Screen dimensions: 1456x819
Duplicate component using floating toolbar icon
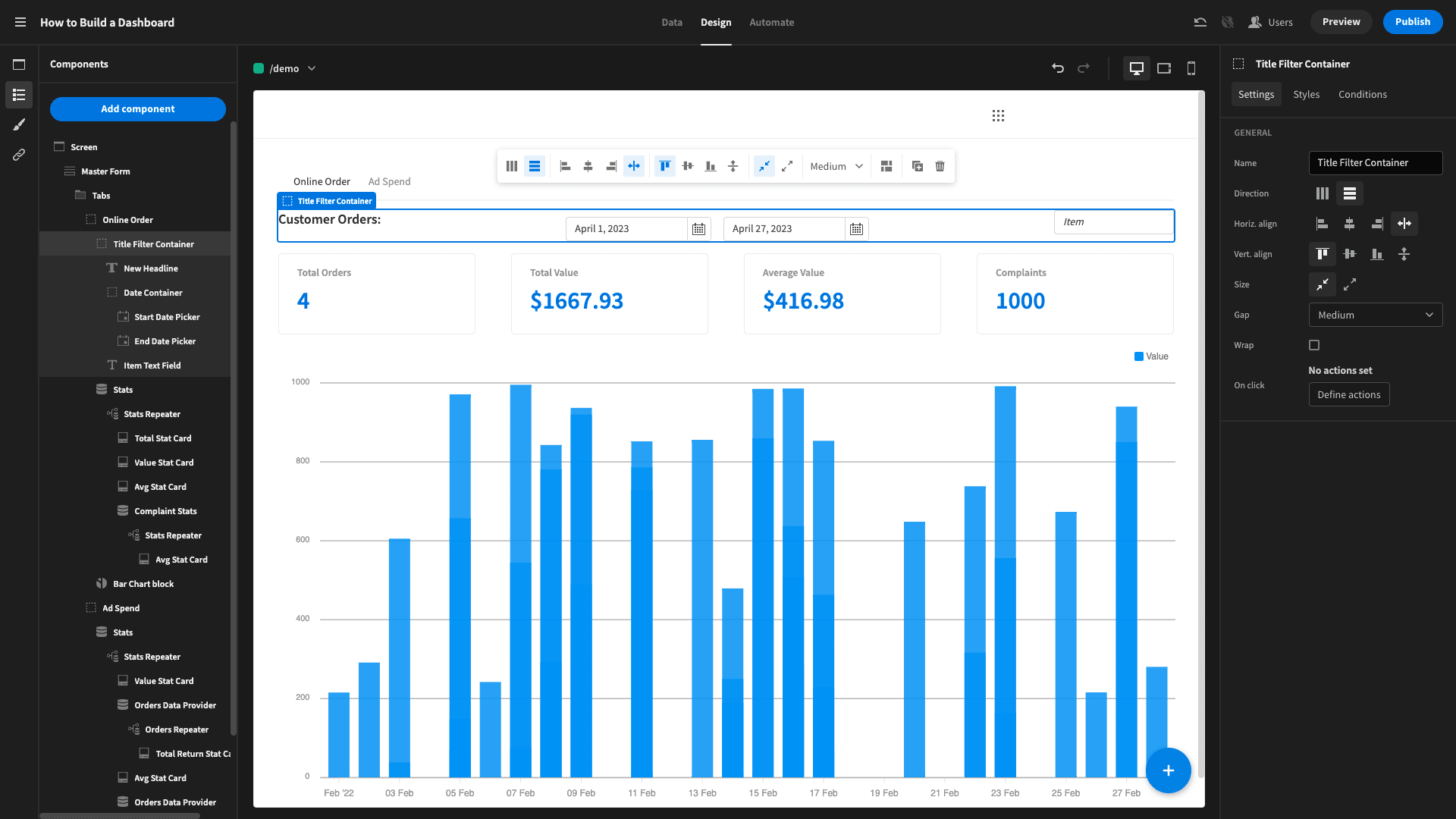[x=918, y=166]
